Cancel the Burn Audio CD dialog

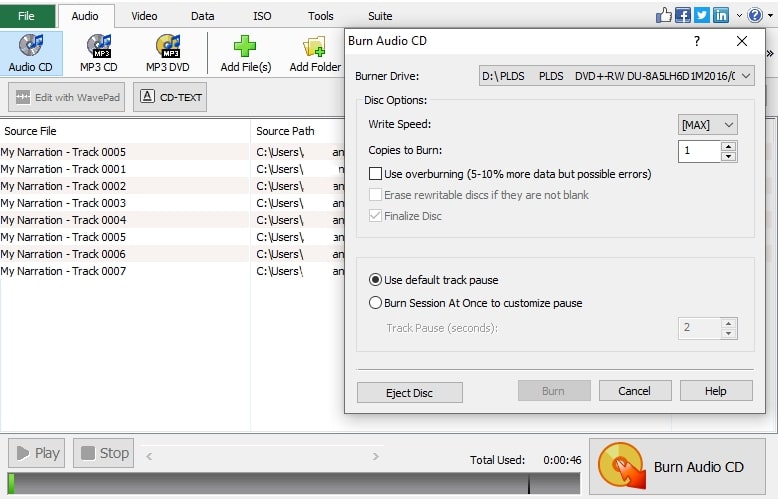[x=635, y=391]
